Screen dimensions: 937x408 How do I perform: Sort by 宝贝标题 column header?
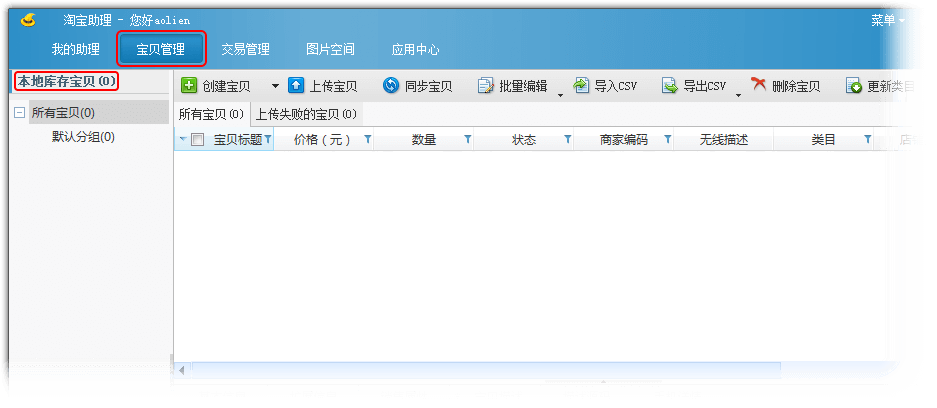(238, 140)
